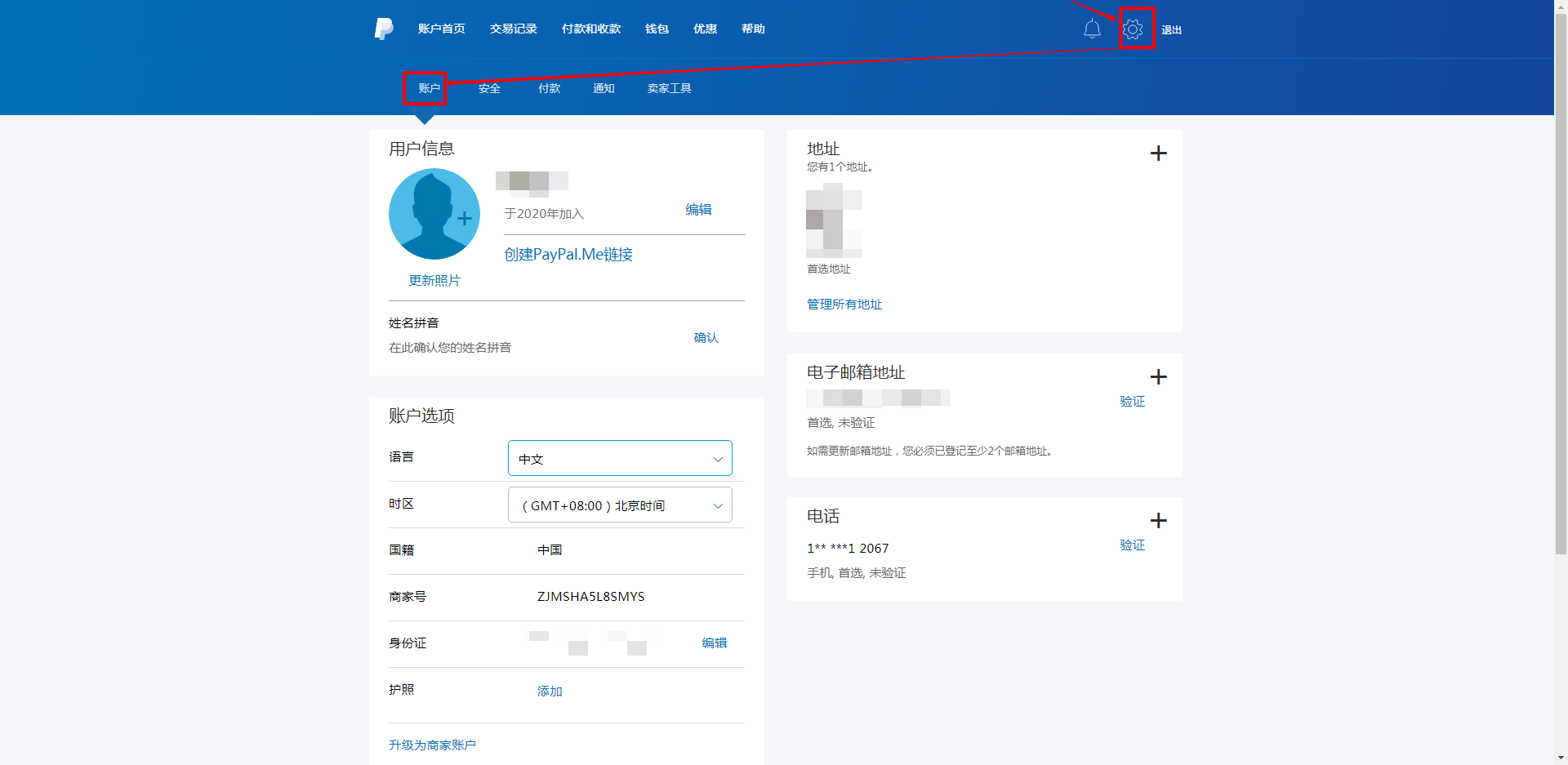
Task: Open the 卖家工具 seller tools tab
Action: click(x=669, y=88)
